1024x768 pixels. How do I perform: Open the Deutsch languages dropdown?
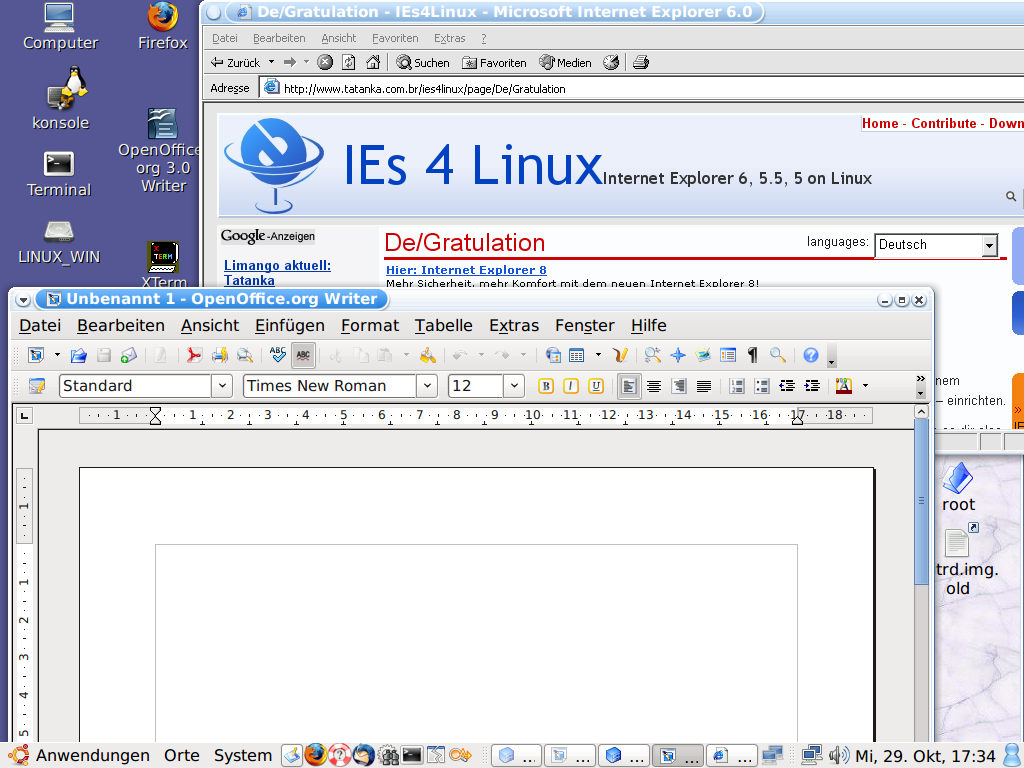[x=989, y=245]
